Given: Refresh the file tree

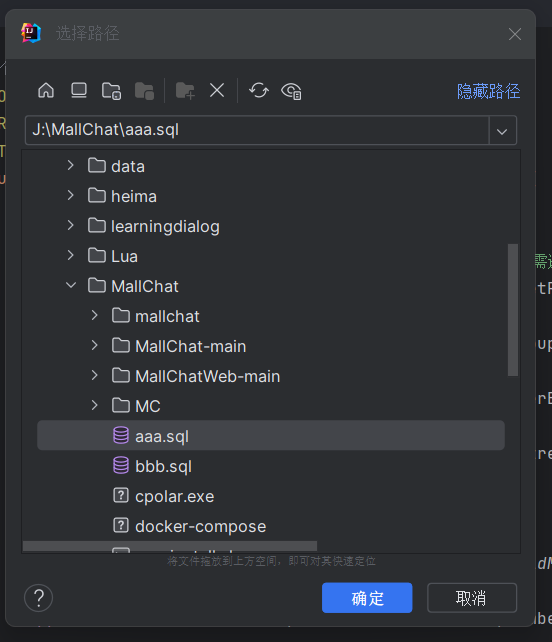Looking at the screenshot, I should tap(259, 90).
